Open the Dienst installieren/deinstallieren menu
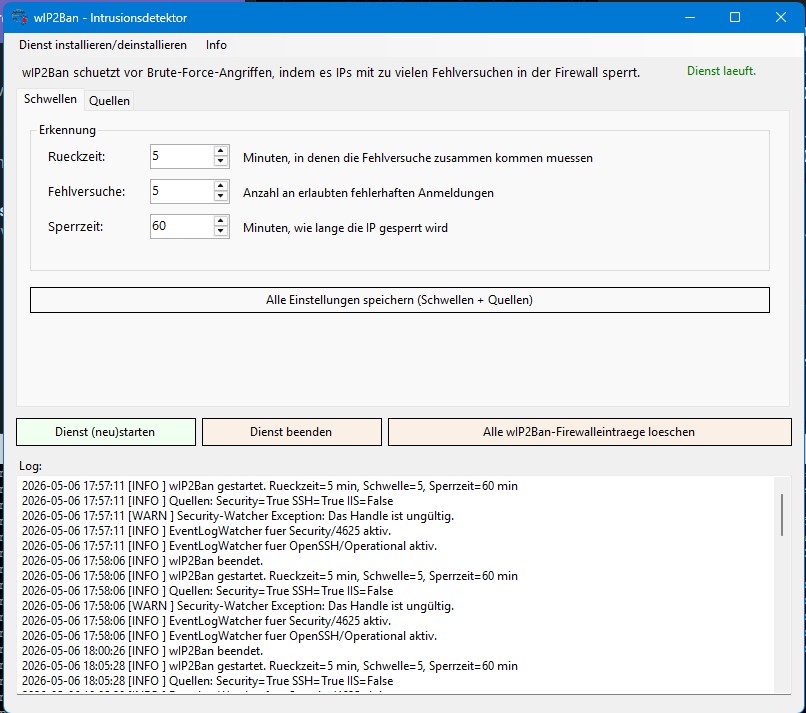The image size is (806, 713). click(x=103, y=45)
